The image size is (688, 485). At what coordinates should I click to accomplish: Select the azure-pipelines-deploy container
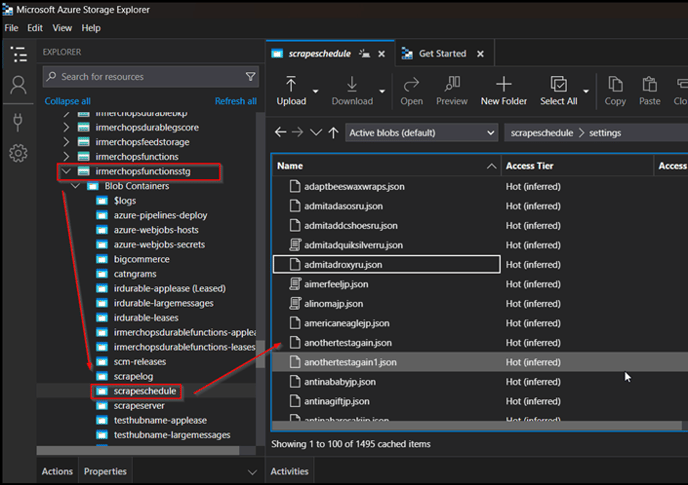coord(161,215)
